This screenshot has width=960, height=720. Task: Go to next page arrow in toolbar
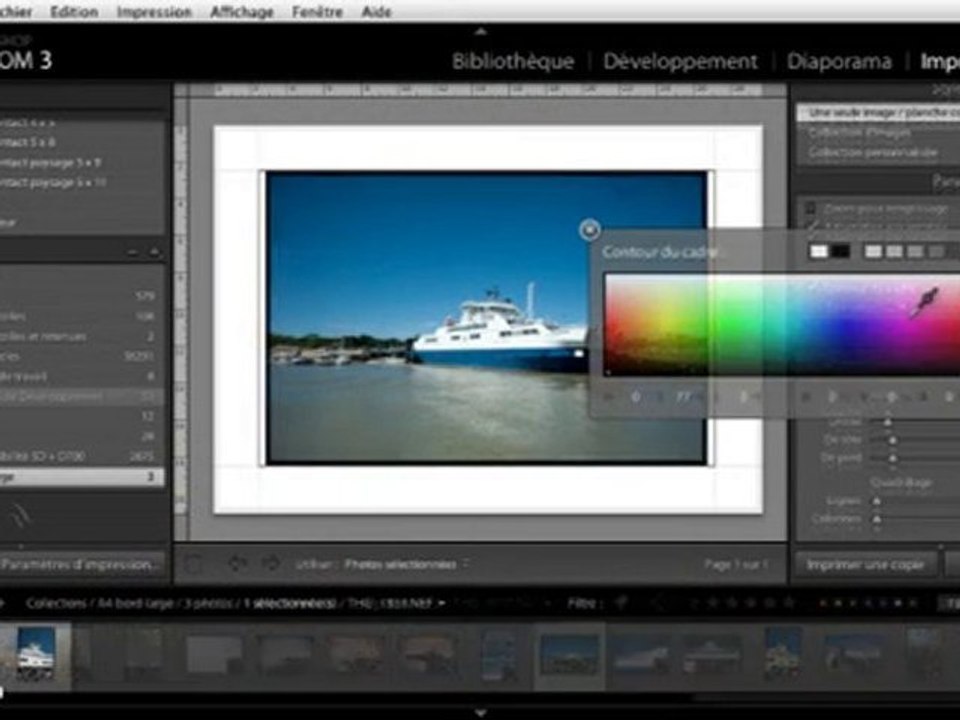(x=270, y=564)
